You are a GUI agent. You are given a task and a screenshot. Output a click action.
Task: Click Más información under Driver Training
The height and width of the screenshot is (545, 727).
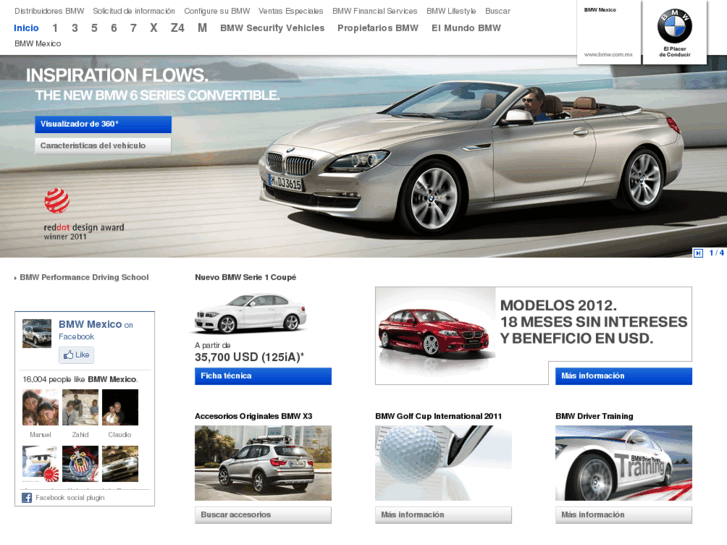624,515
